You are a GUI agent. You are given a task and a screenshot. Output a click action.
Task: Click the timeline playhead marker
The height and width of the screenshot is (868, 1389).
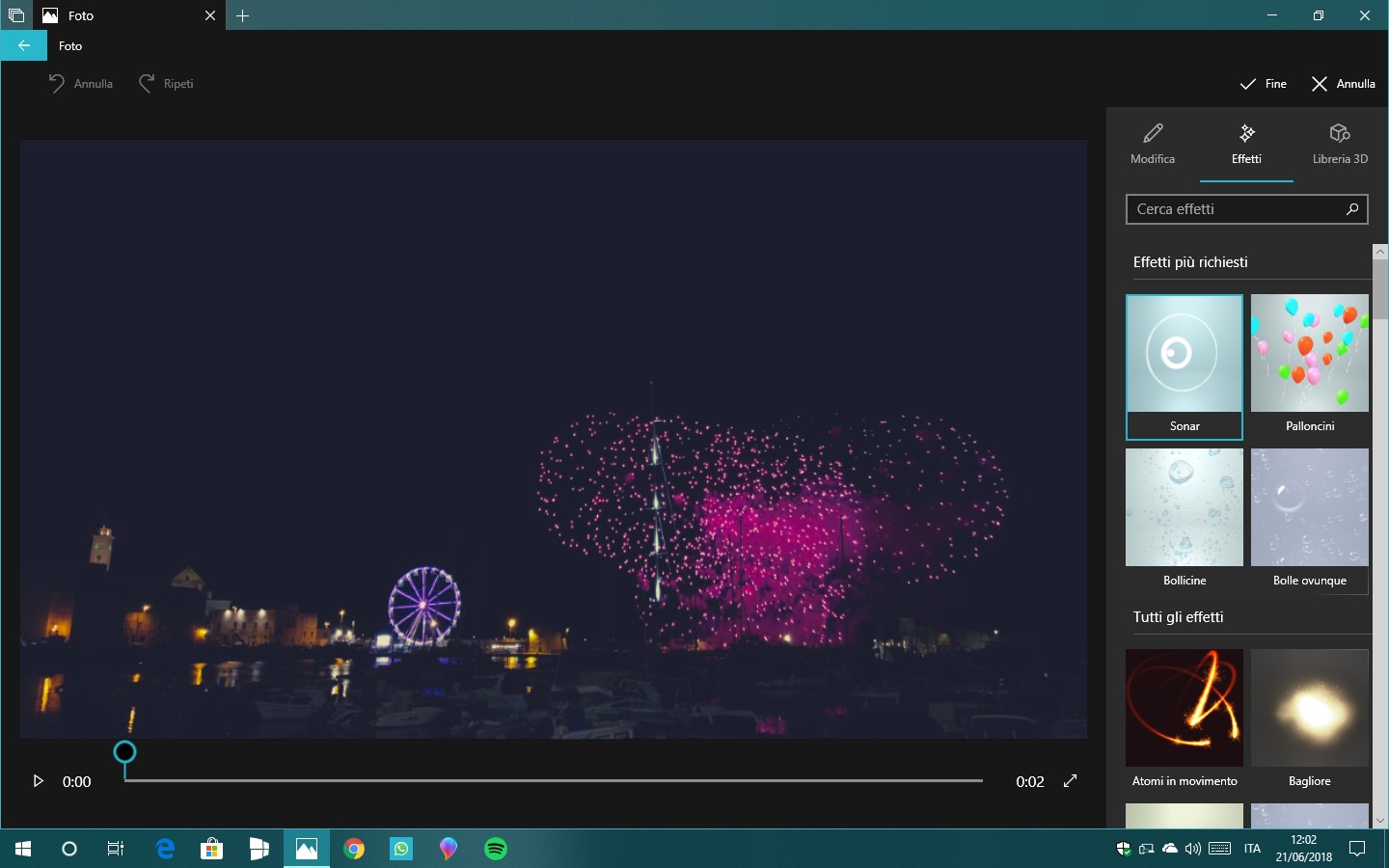124,752
